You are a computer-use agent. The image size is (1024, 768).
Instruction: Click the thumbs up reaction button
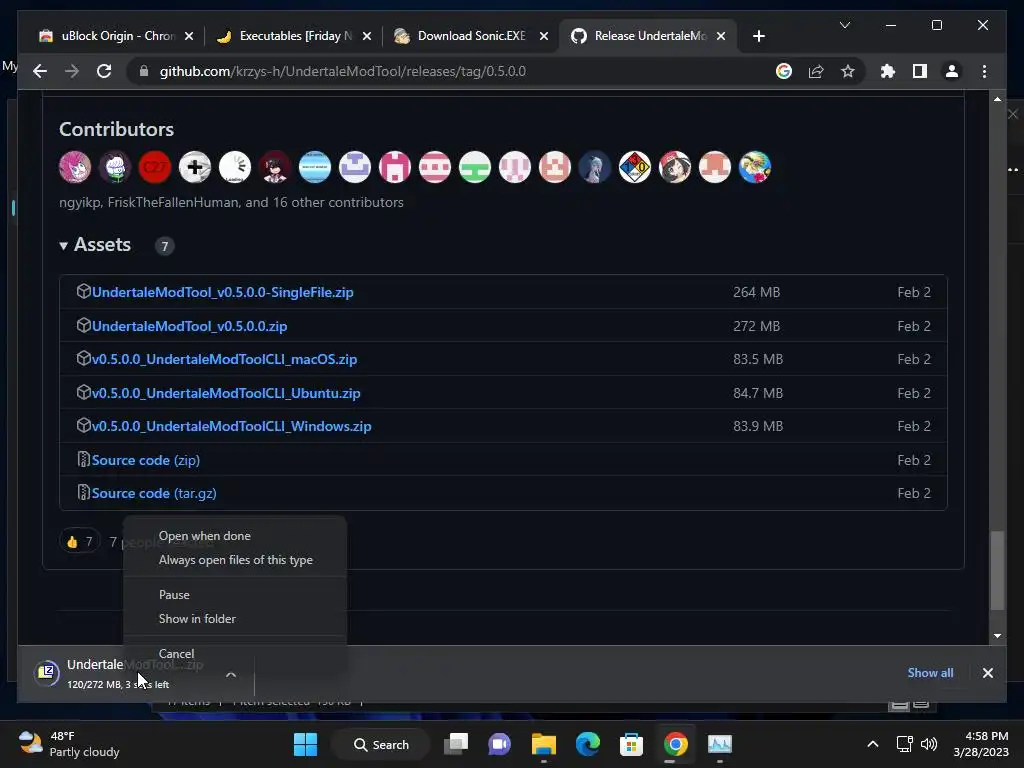(80, 541)
